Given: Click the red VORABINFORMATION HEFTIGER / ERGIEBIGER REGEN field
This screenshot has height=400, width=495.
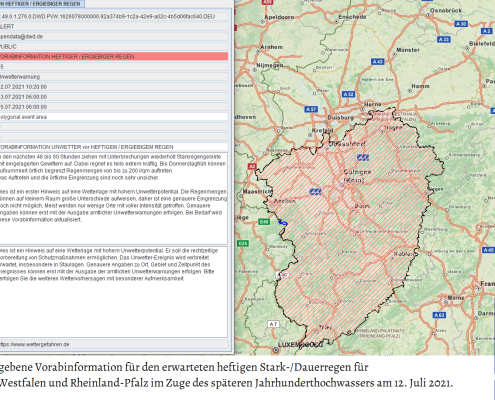Looking at the screenshot, I should click(114, 56).
